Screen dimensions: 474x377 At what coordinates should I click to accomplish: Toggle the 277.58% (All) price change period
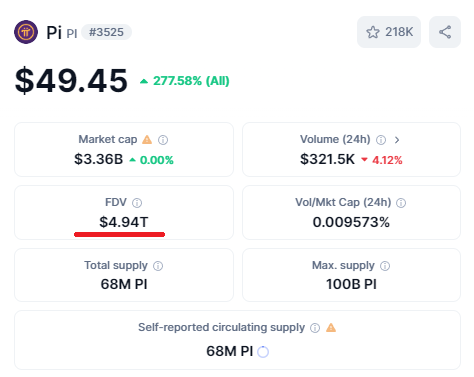[x=185, y=81]
